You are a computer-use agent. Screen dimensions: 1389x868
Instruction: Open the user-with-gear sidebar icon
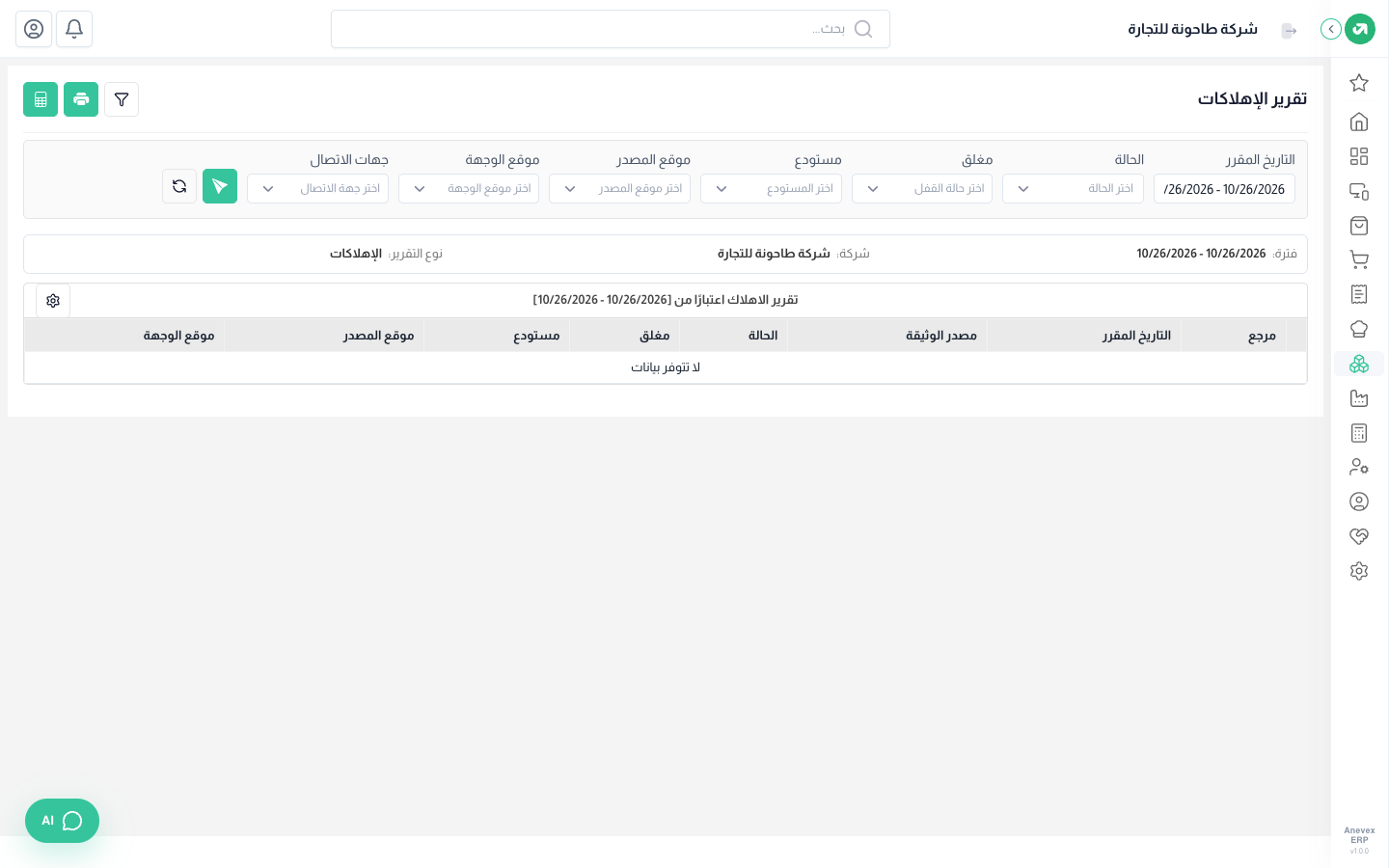pos(1359,467)
